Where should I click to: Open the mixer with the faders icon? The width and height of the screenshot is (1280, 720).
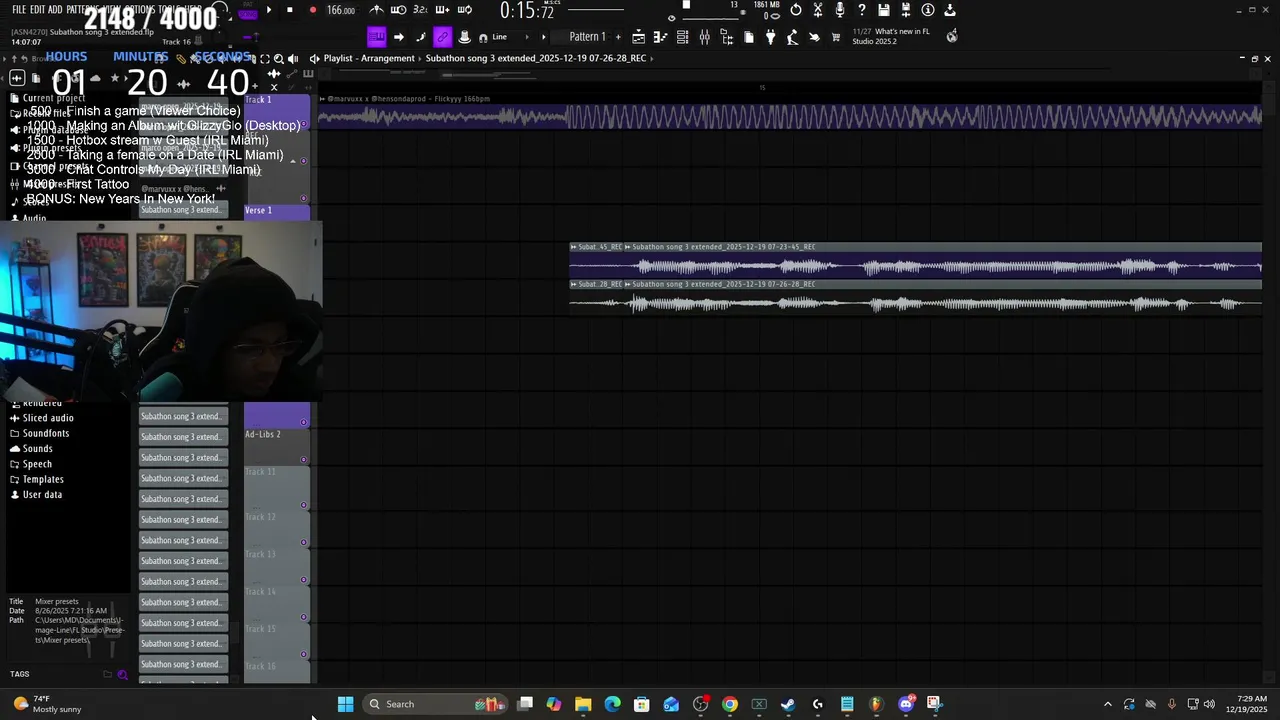click(704, 37)
